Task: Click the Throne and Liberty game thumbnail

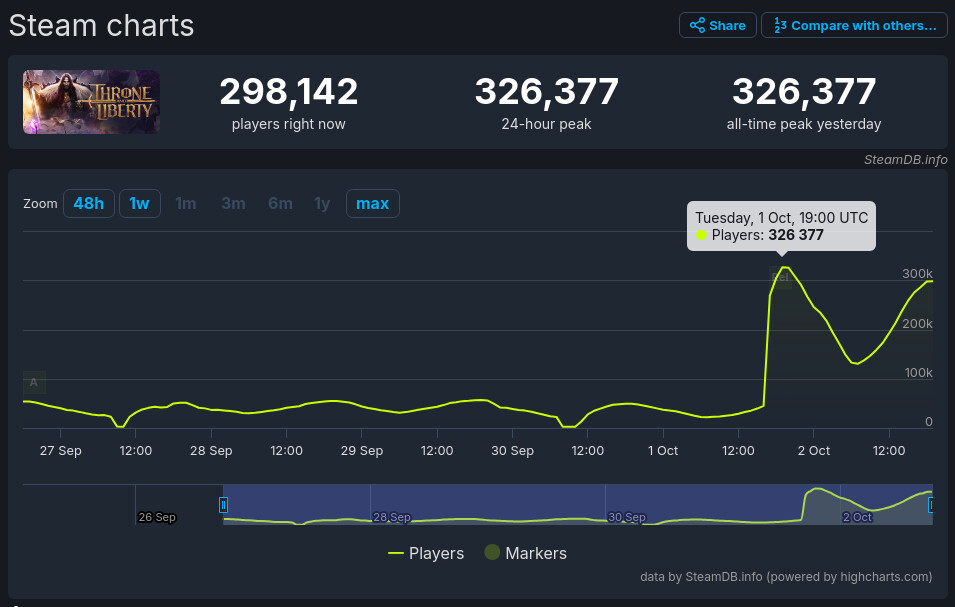Action: (91, 102)
